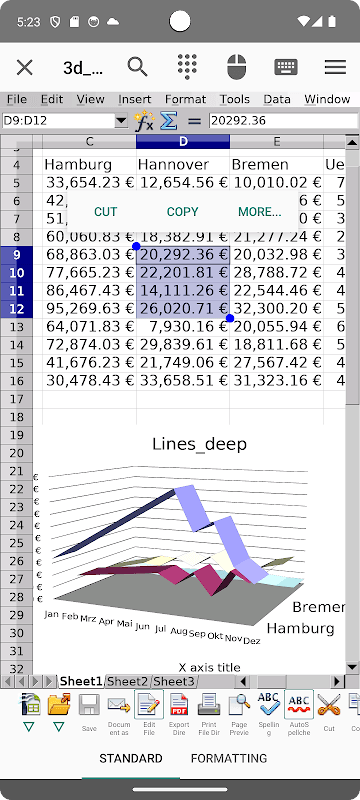Click the formula input line showing 20292.36
Image resolution: width=360 pixels, height=800 pixels.
tap(283, 121)
